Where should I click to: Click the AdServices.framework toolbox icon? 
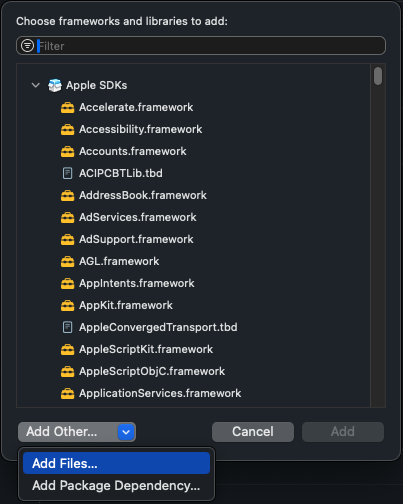pyautogui.click(x=68, y=217)
